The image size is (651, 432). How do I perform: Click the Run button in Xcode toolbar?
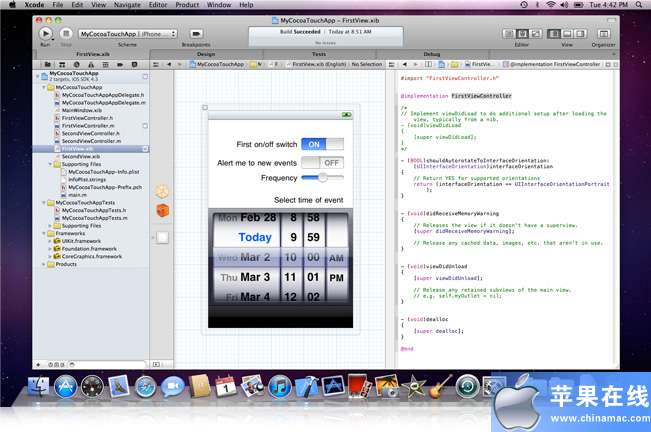(45, 33)
